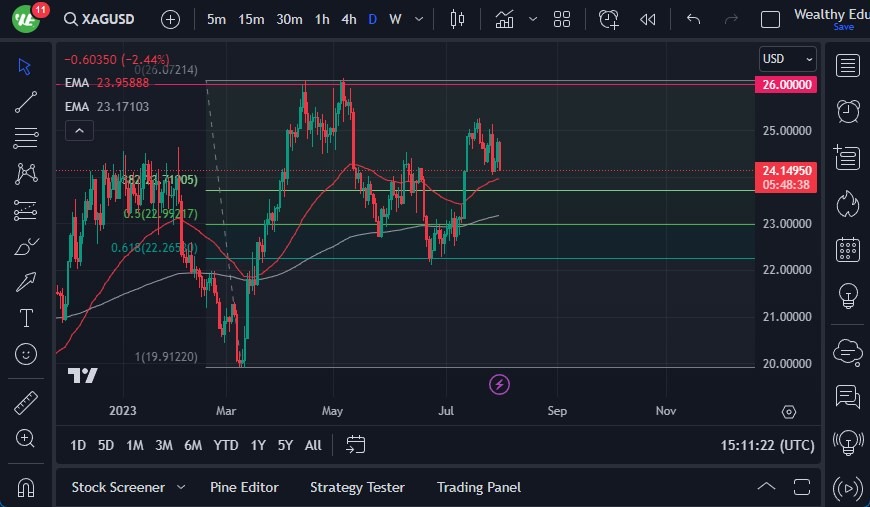Select the ruler measure tool
The width and height of the screenshot is (870, 507).
pyautogui.click(x=26, y=404)
